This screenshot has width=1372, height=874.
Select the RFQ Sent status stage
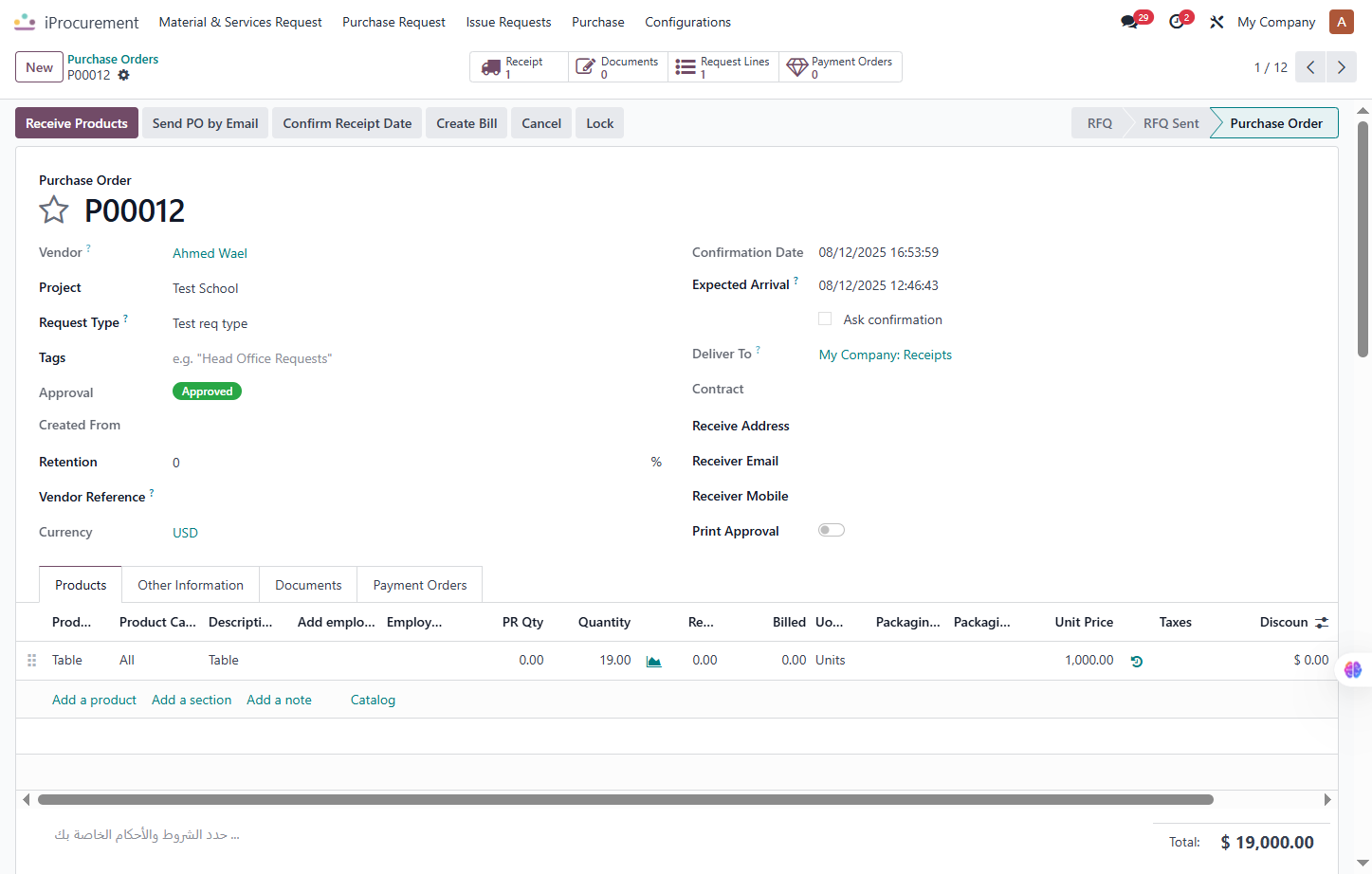(x=1171, y=123)
